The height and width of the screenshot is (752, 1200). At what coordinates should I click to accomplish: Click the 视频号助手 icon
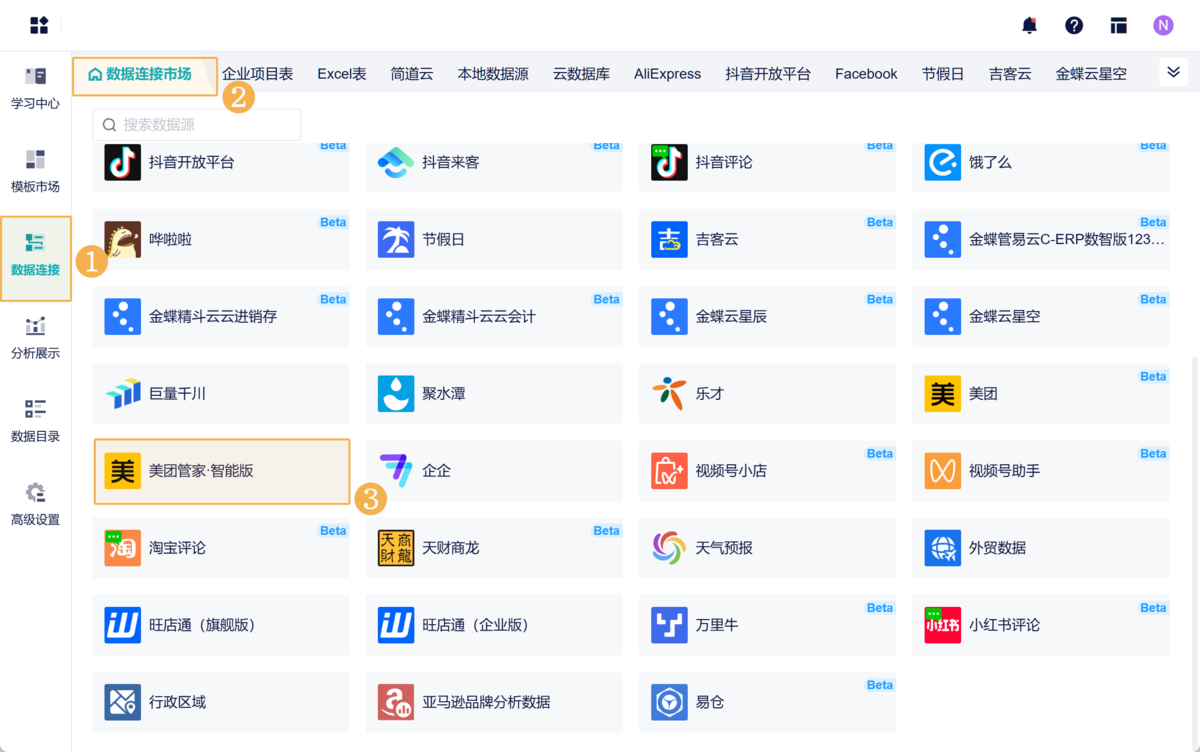(x=943, y=470)
